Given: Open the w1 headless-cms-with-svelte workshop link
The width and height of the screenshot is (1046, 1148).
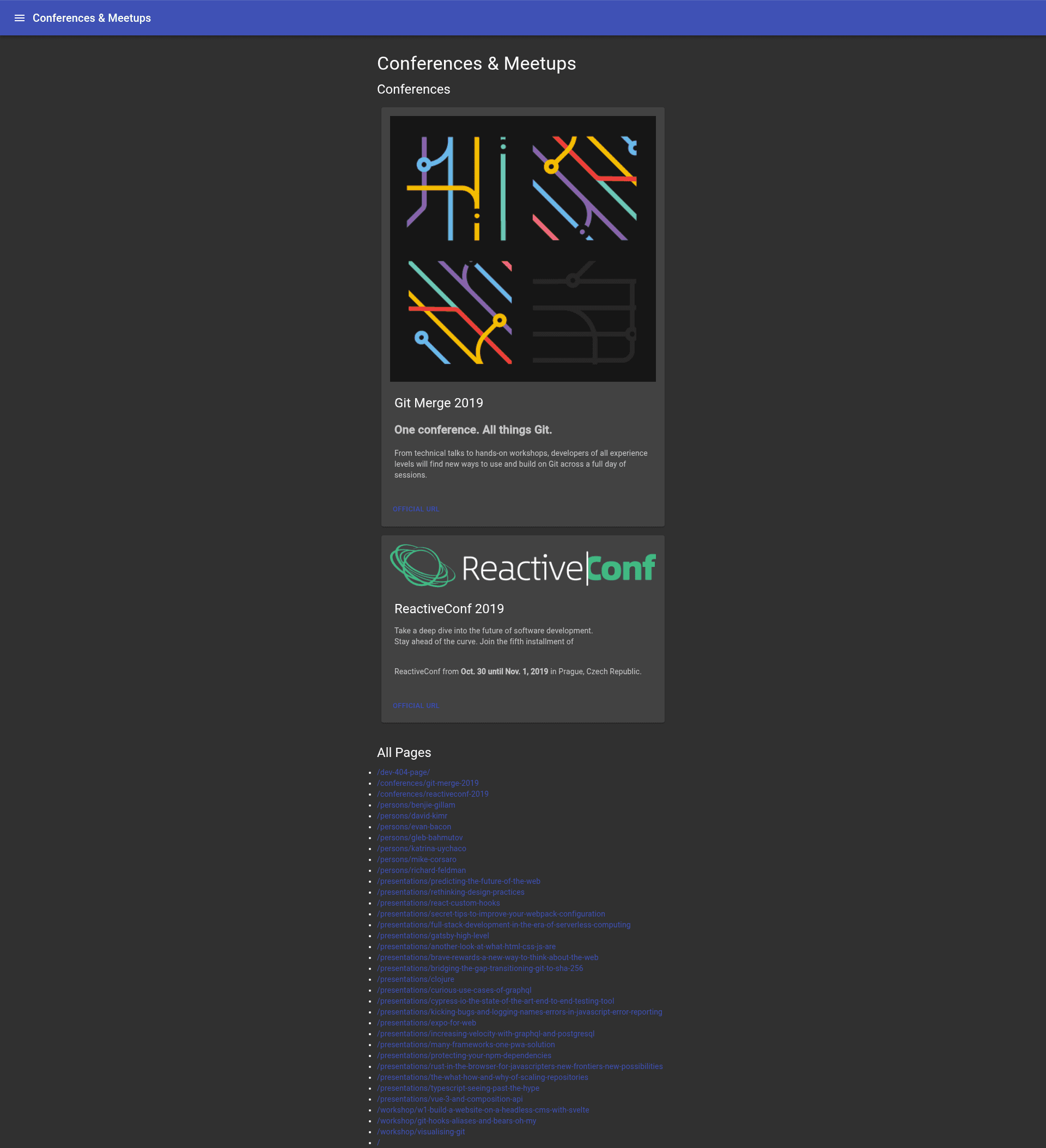Looking at the screenshot, I should pos(483,1110).
